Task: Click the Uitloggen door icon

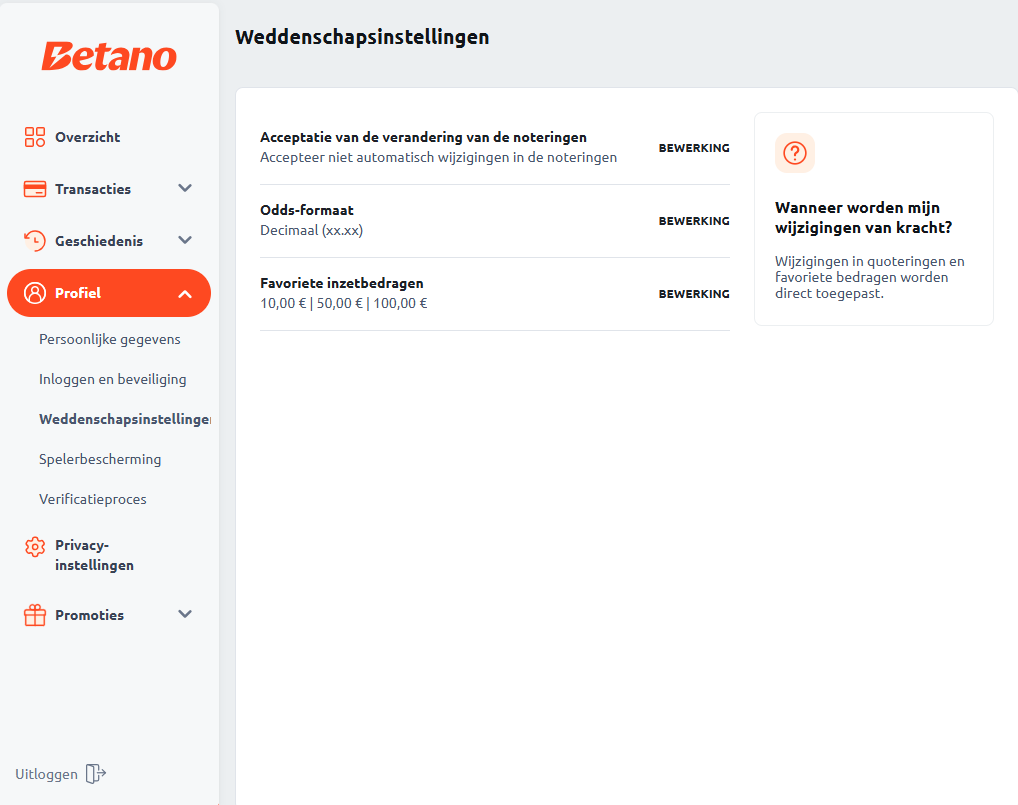Action: [x=95, y=774]
